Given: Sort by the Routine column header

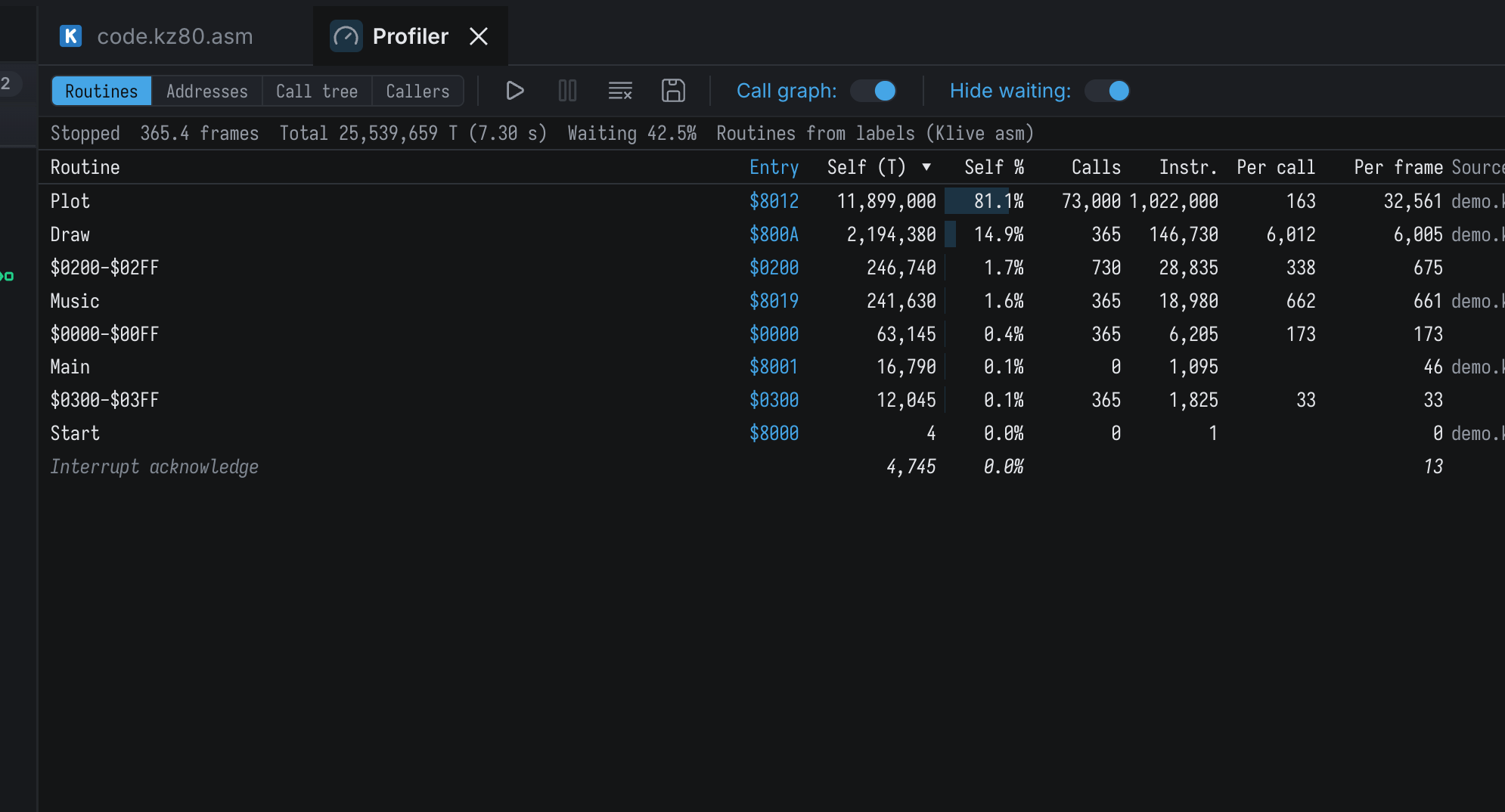Looking at the screenshot, I should pyautogui.click(x=85, y=167).
